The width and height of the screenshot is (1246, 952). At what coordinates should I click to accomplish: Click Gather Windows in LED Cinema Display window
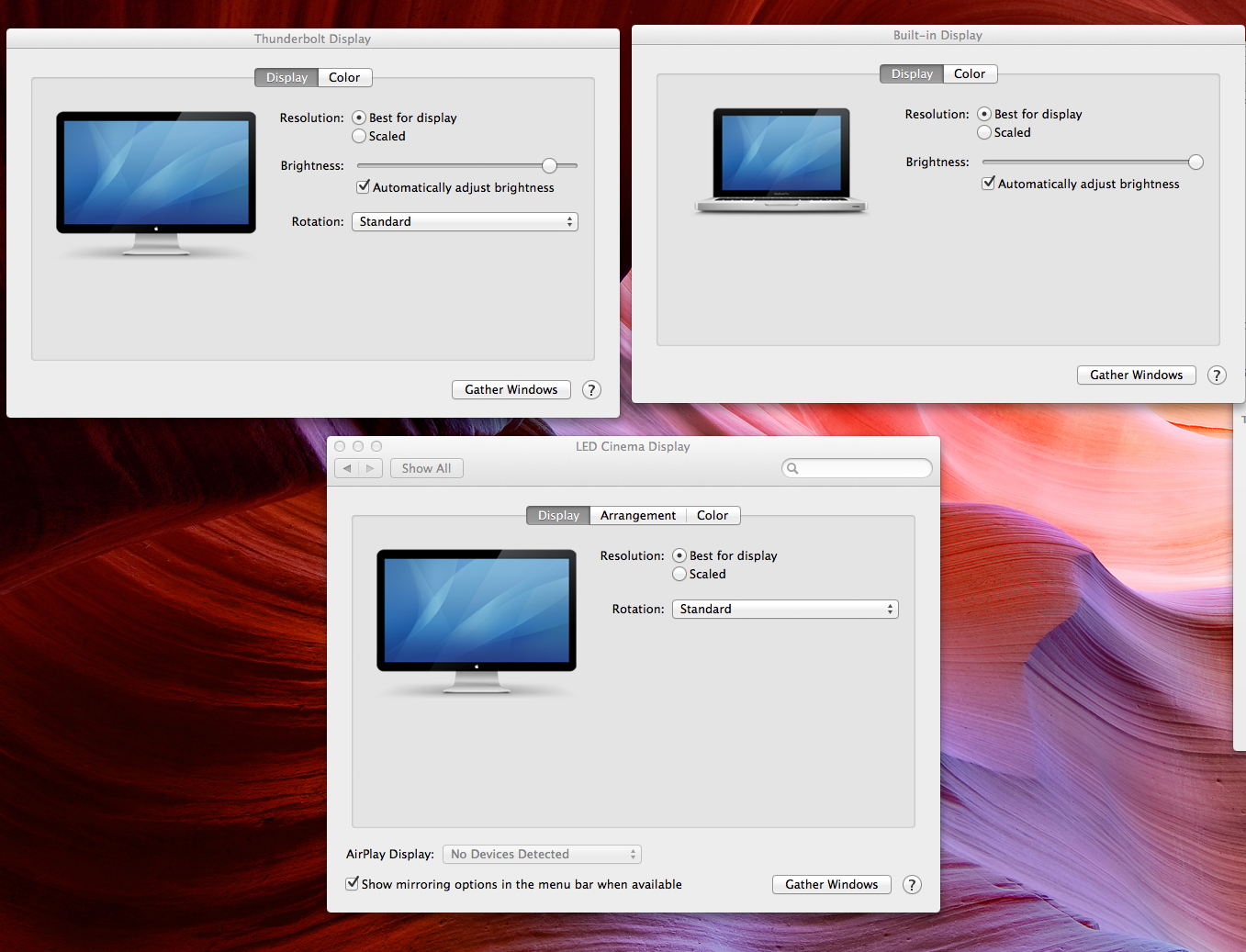(832, 885)
